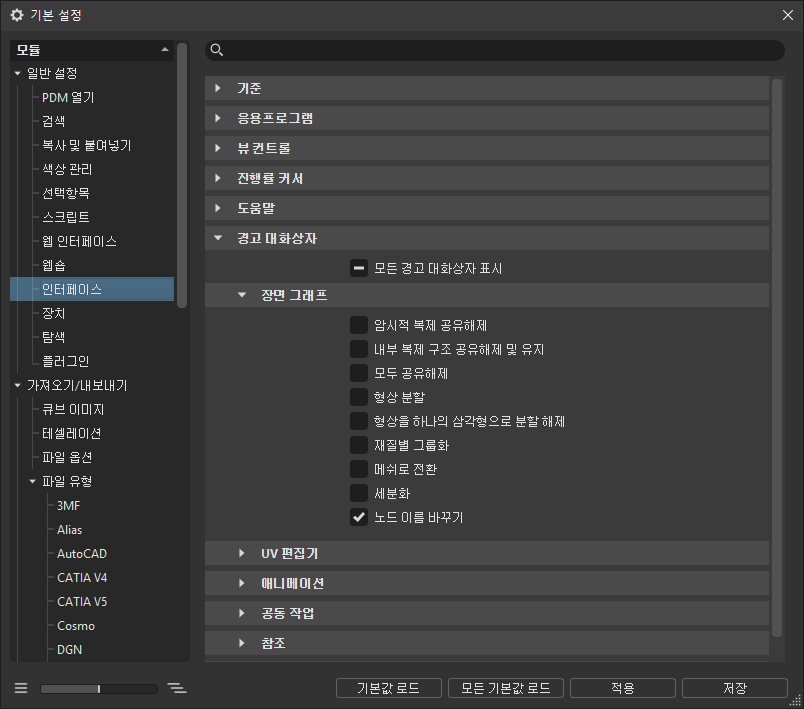Select 큐브 이미지 in the tree
The height and width of the screenshot is (709, 804).
(73, 409)
